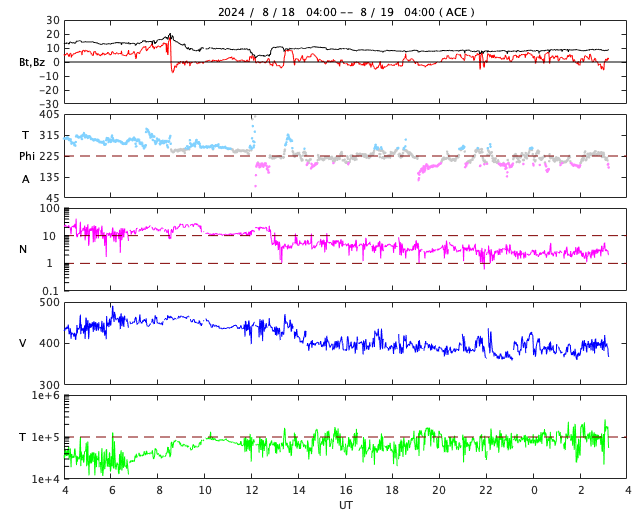Viewport: 640px width, 512px height.
Task: Click the 0 tick on the UT axis
Action: tap(534, 490)
